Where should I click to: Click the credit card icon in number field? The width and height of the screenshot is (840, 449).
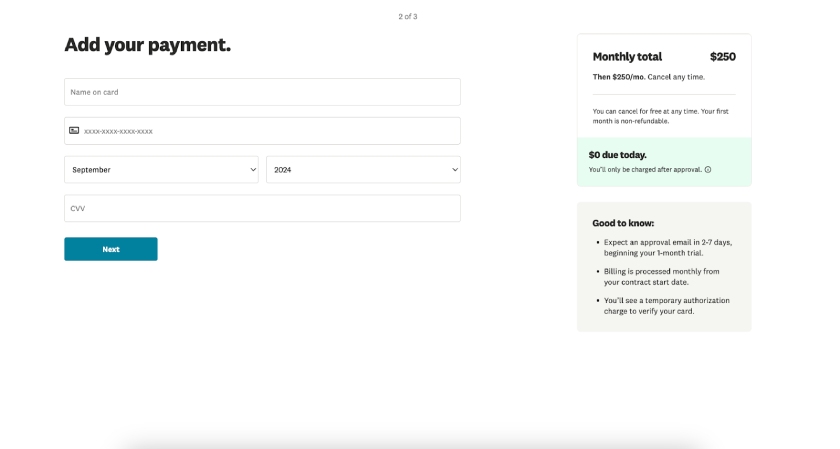click(x=74, y=130)
